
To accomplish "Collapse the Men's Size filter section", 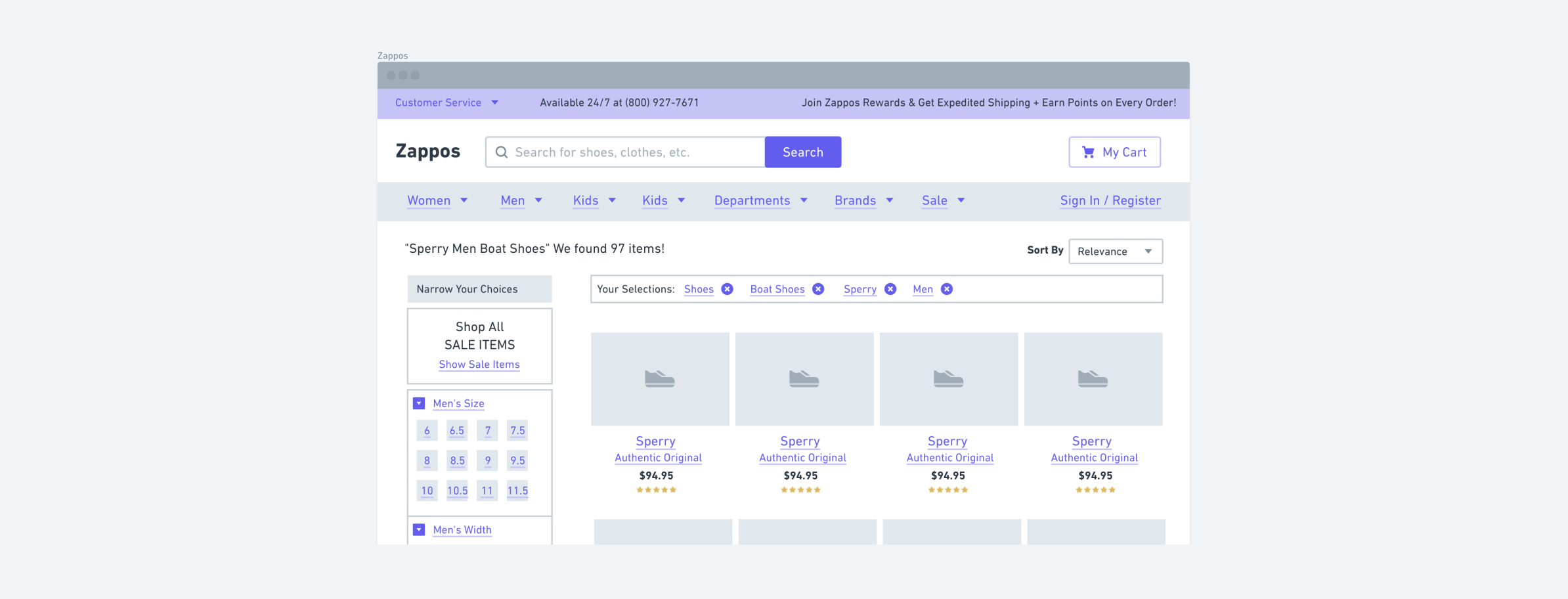I will click(x=419, y=403).
